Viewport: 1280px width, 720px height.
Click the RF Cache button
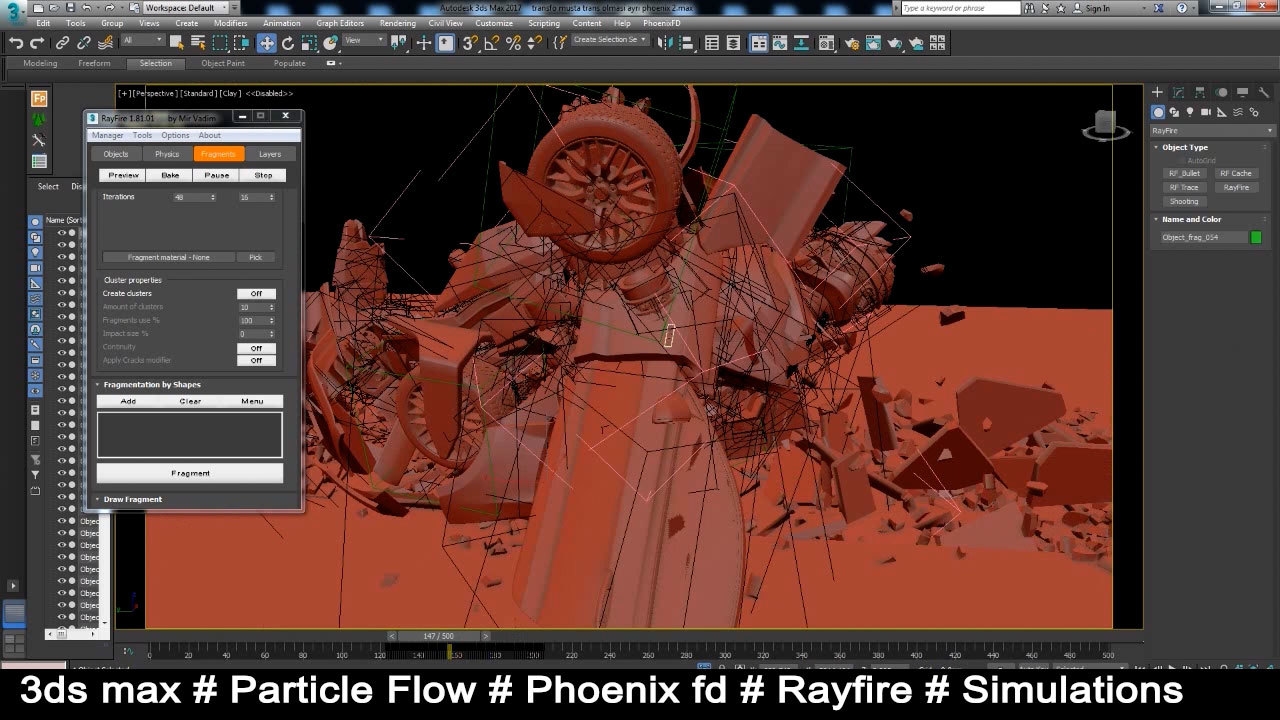pyautogui.click(x=1236, y=174)
